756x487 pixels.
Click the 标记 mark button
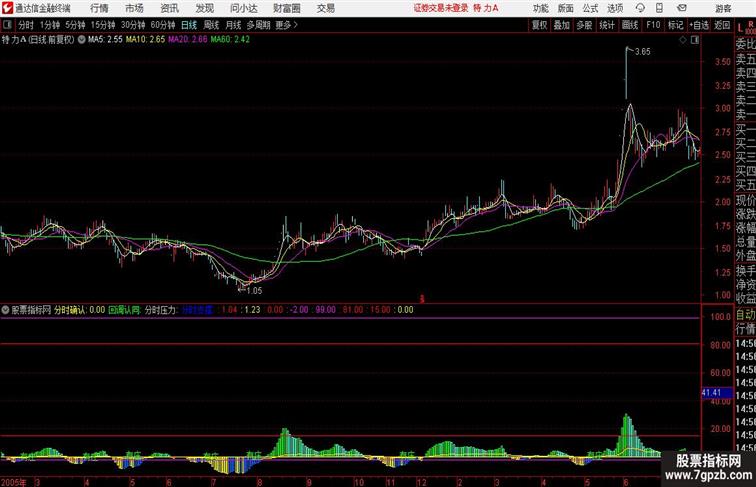tap(675, 25)
